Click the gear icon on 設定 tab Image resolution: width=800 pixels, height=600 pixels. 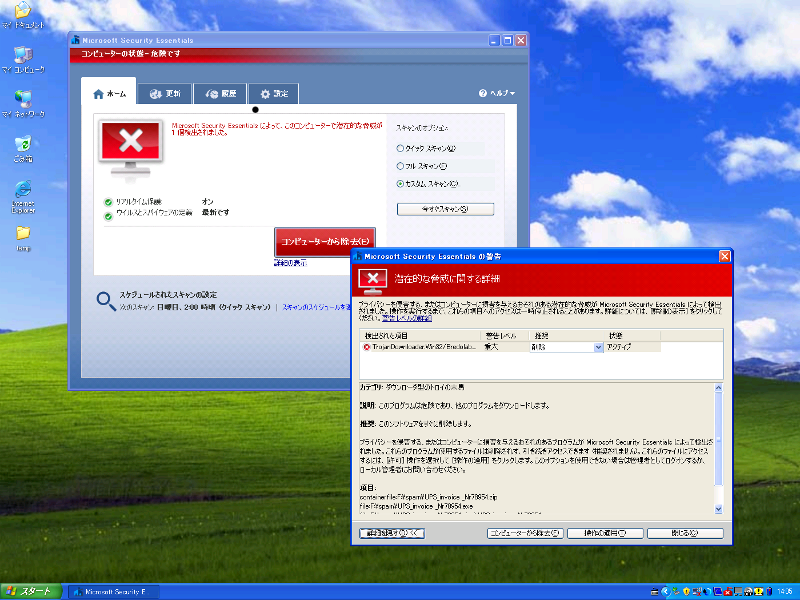pyautogui.click(x=265, y=94)
